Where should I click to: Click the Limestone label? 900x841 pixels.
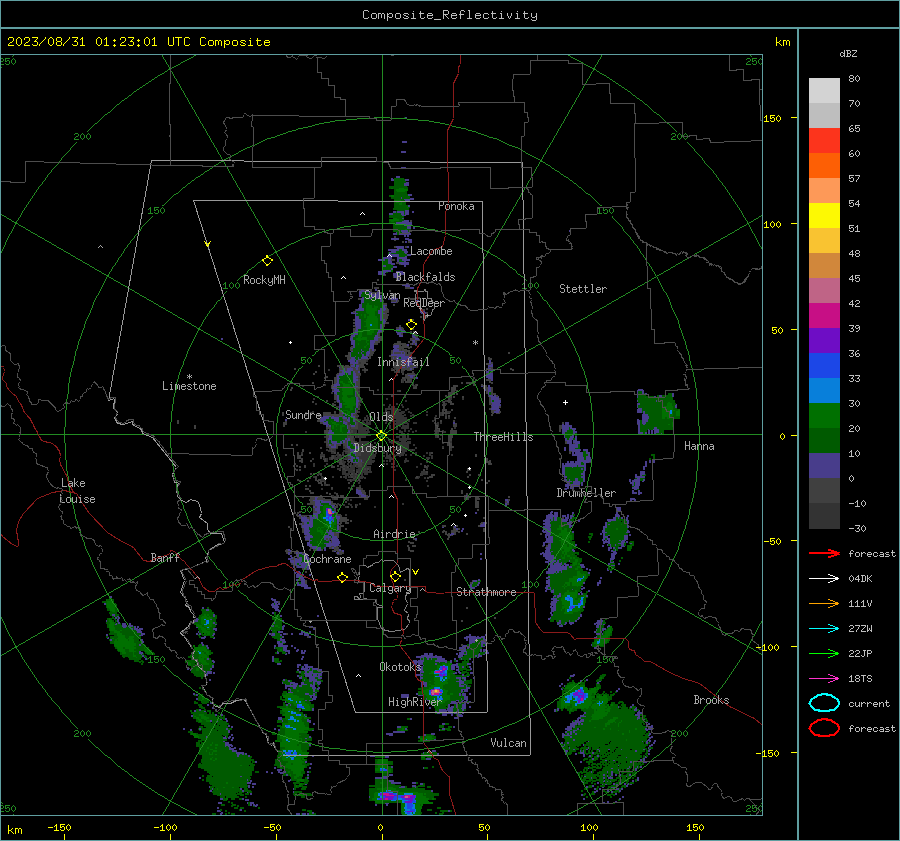point(189,386)
